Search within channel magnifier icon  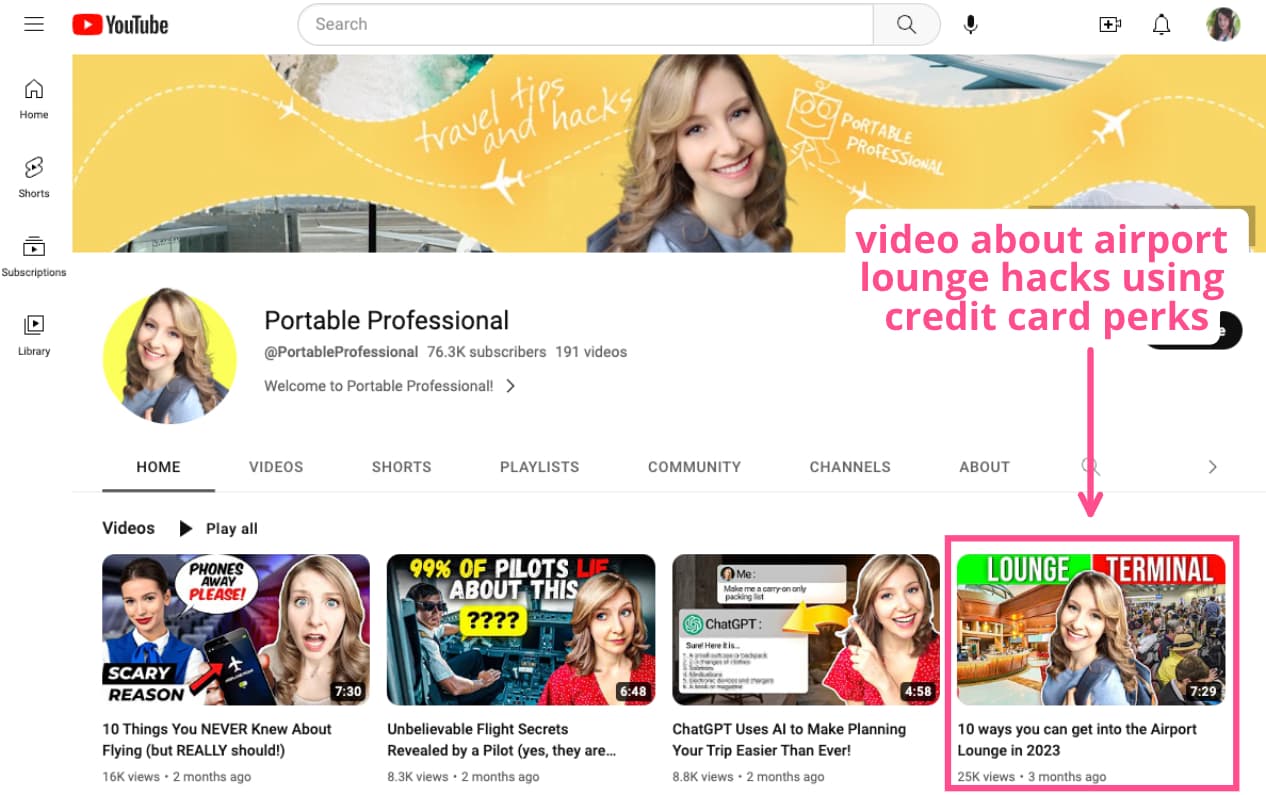[x=1090, y=466]
